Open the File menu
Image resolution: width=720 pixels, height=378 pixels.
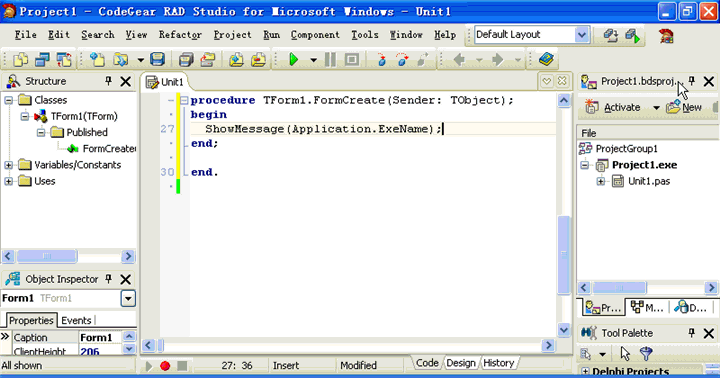pos(25,35)
